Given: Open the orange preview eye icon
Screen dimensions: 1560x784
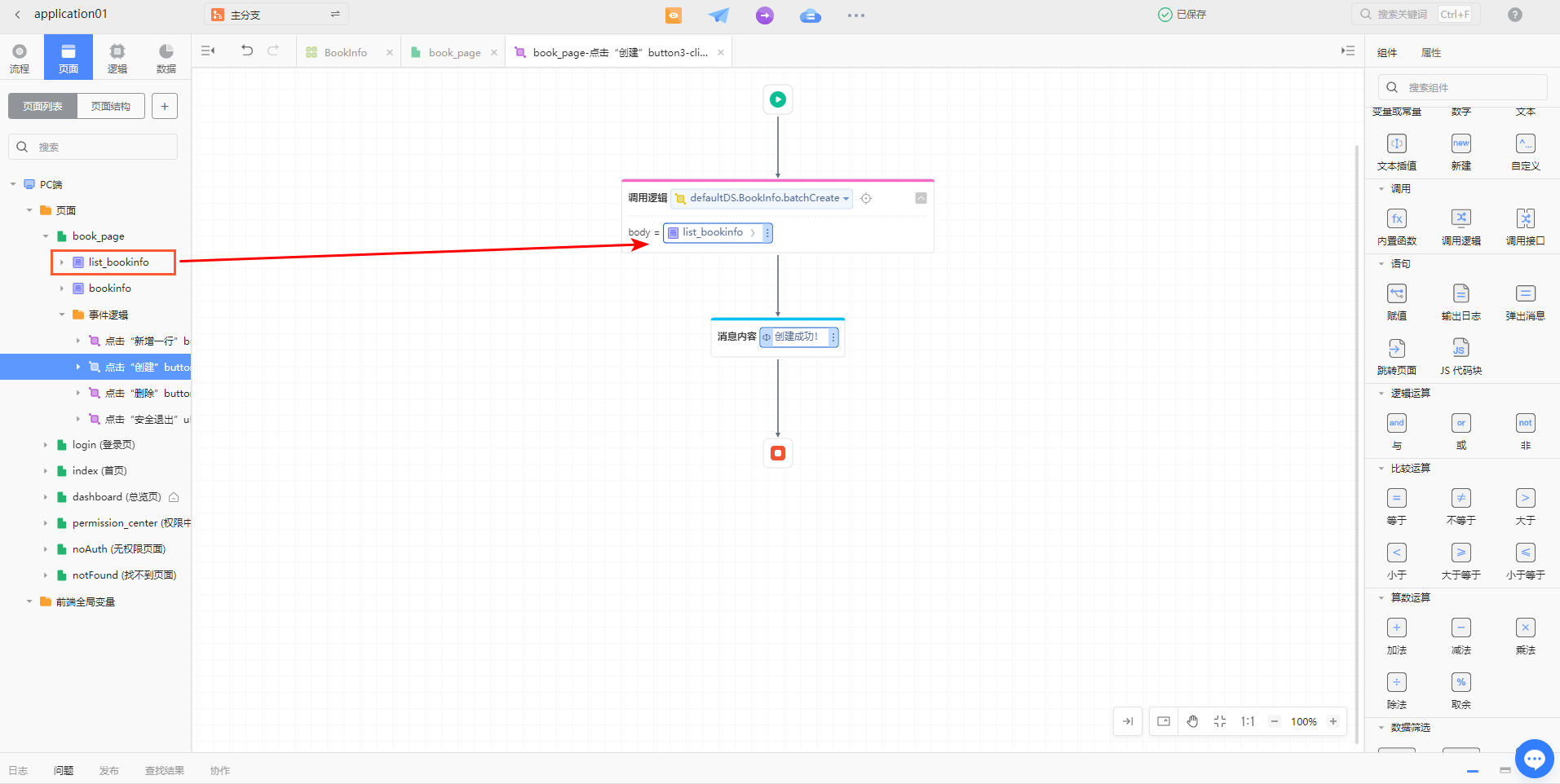Looking at the screenshot, I should click(674, 15).
